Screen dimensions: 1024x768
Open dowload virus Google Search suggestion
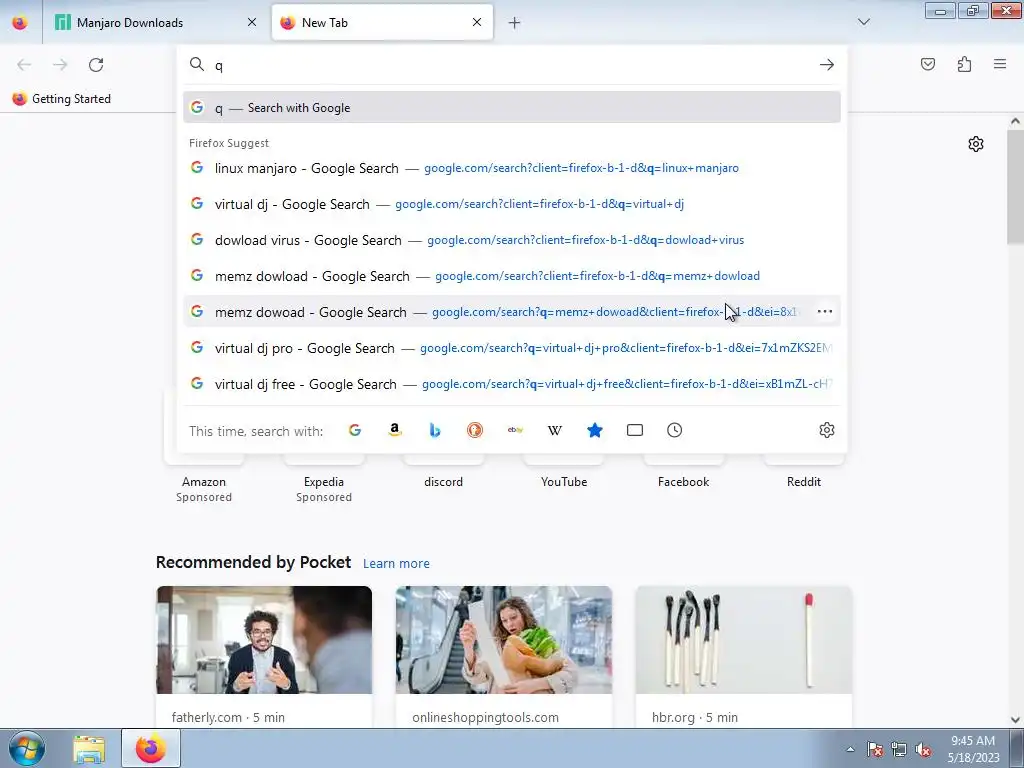(x=512, y=240)
